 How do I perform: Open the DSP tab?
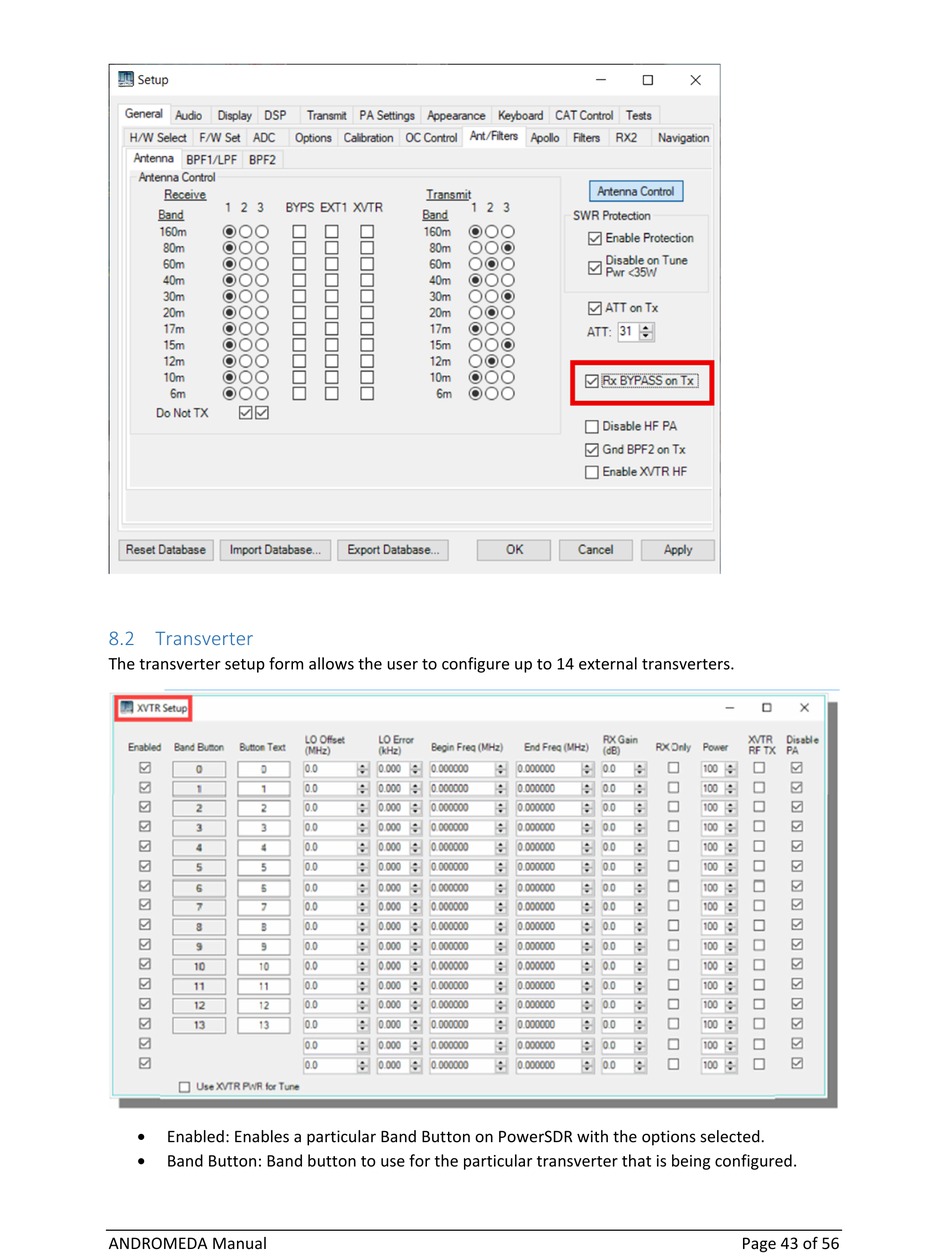click(x=275, y=116)
